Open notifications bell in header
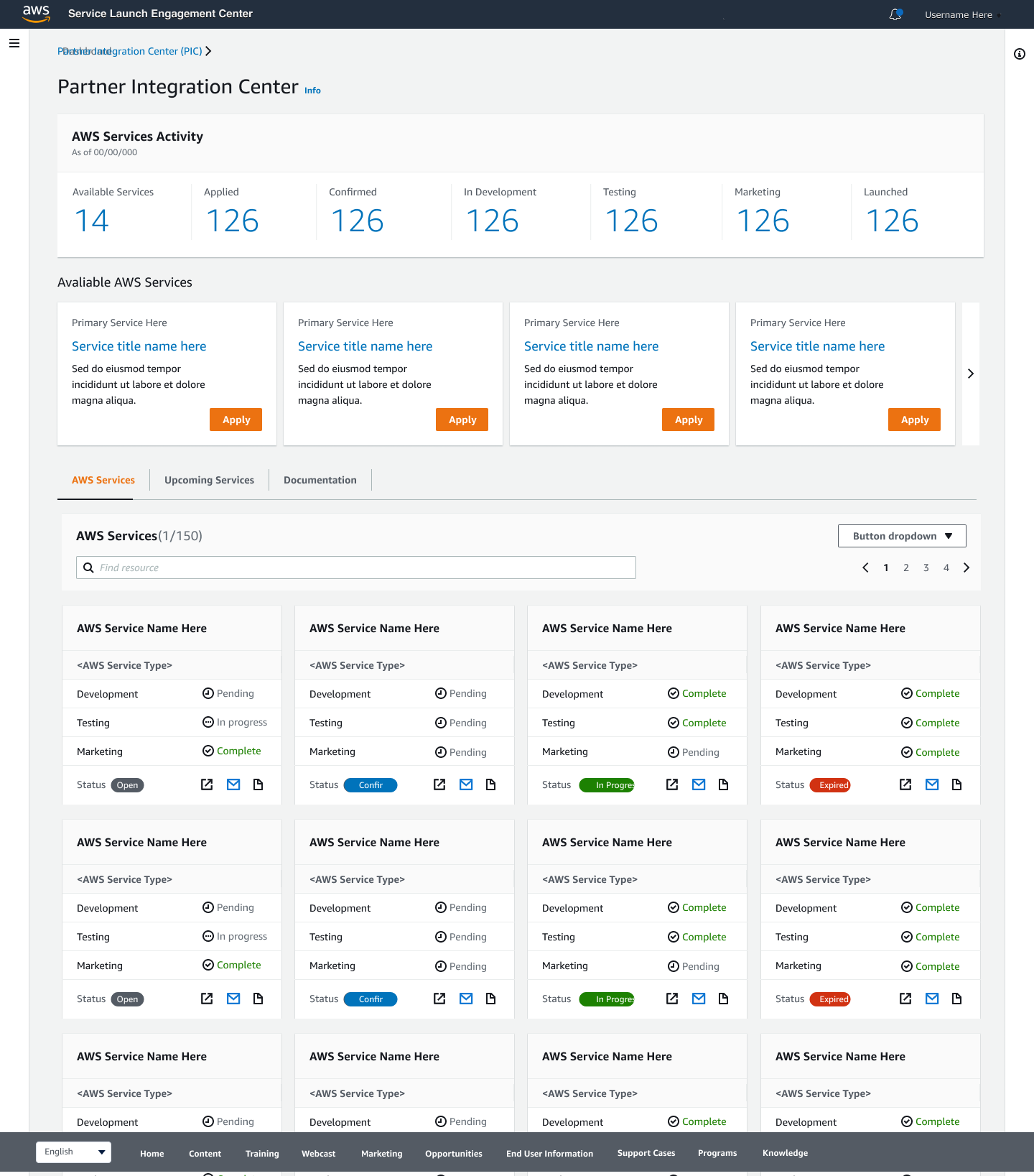The height and width of the screenshot is (1176, 1034). (895, 14)
